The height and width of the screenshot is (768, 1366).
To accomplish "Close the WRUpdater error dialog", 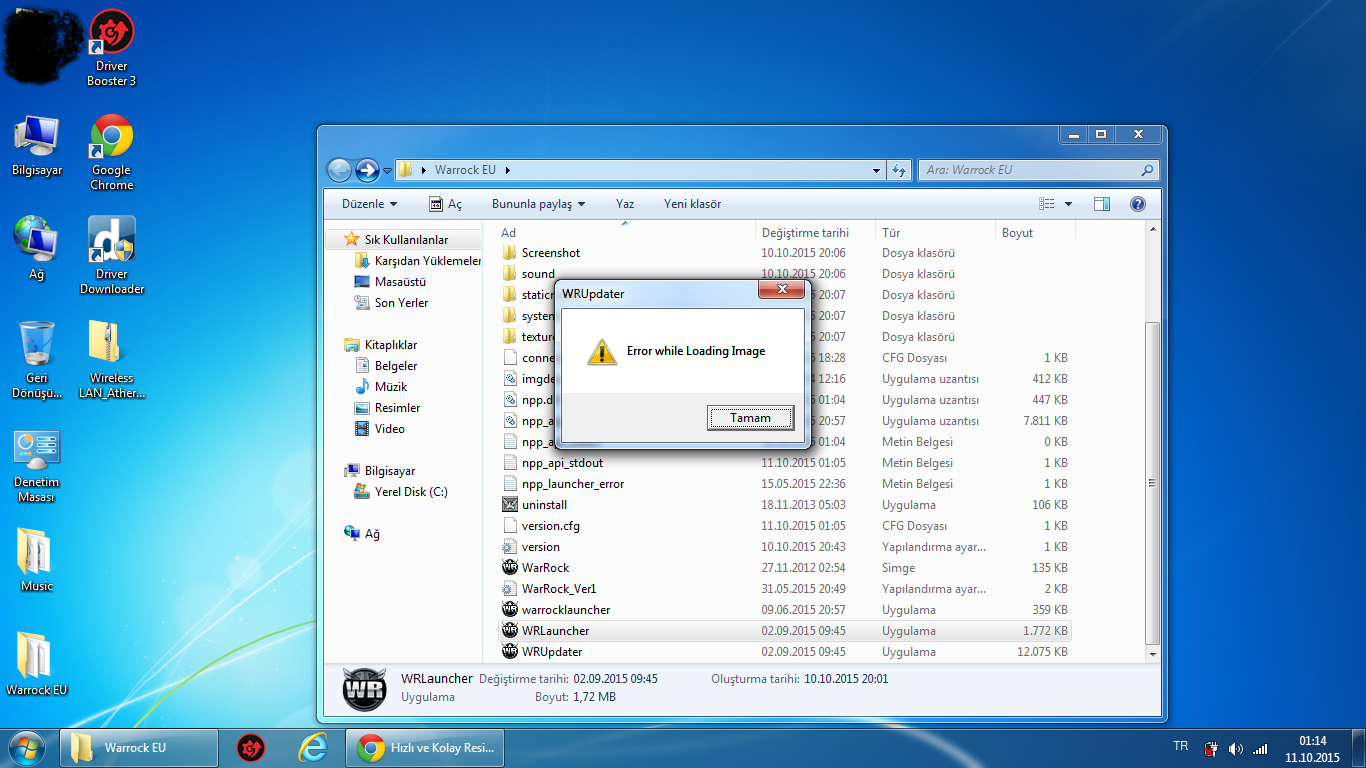I will pyautogui.click(x=781, y=291).
